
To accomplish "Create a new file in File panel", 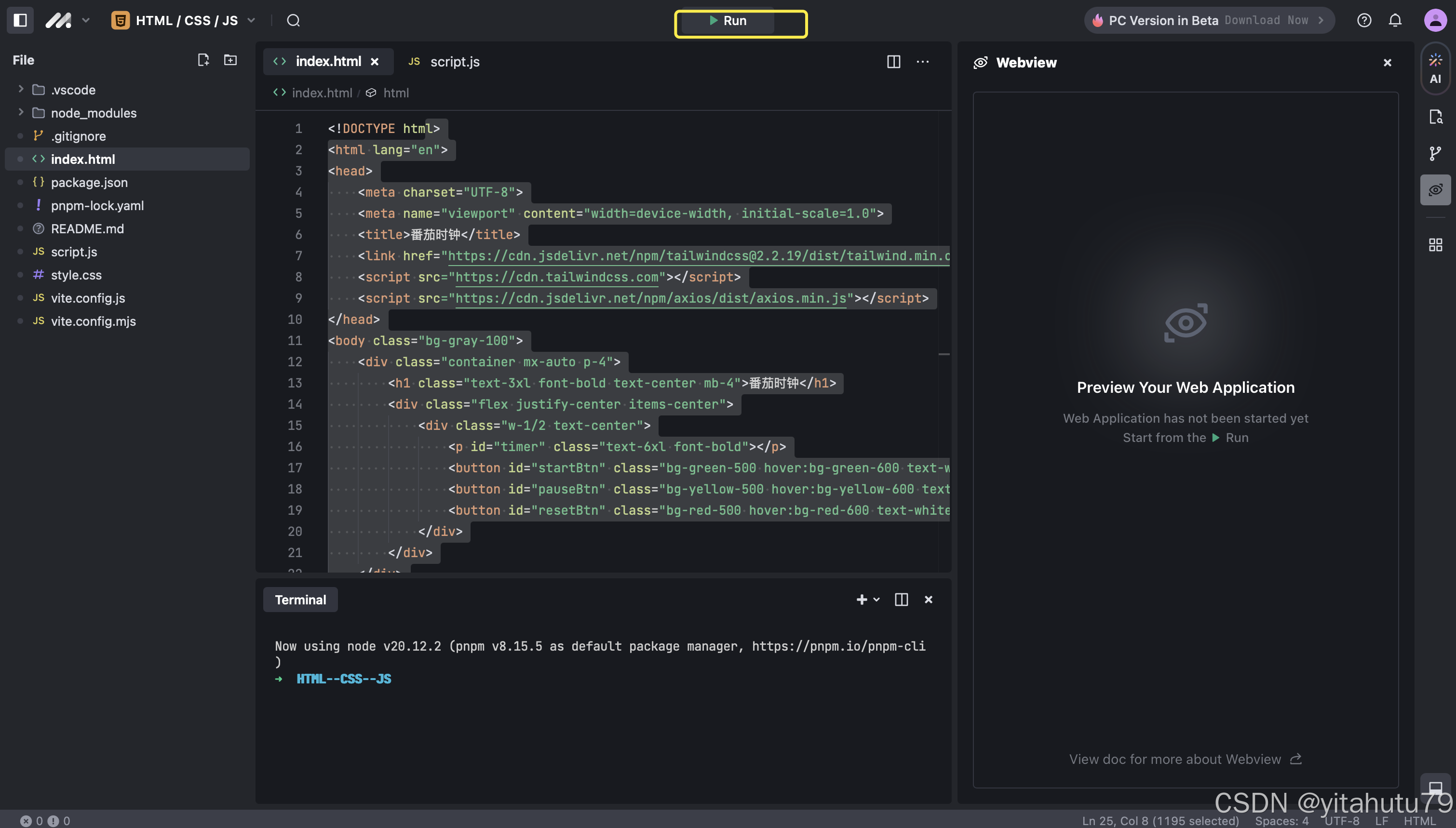I will click(203, 60).
